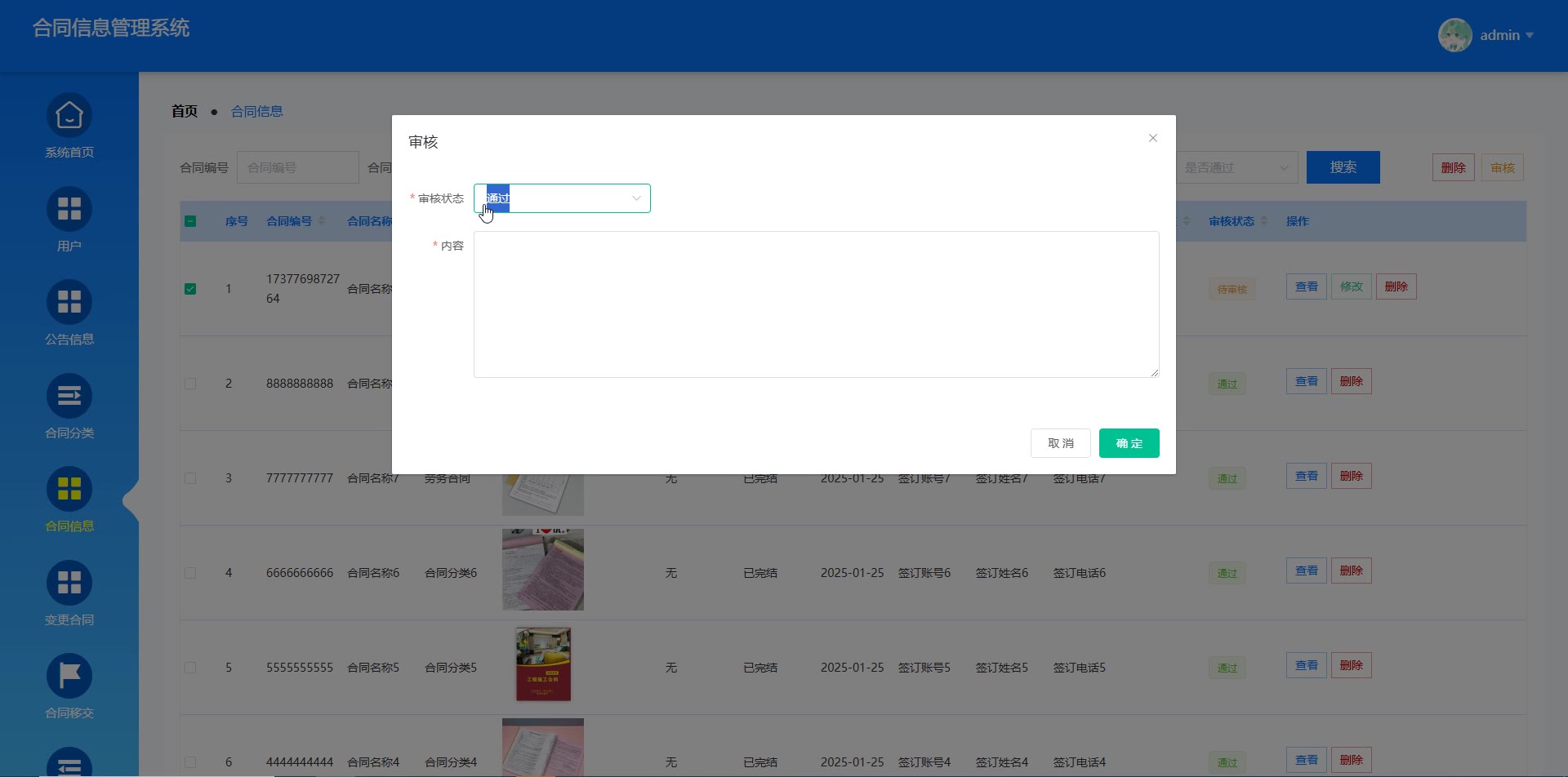This screenshot has height=777, width=1568.
Task: Check the row 5 checkbox for 5555555555
Action: click(x=190, y=668)
